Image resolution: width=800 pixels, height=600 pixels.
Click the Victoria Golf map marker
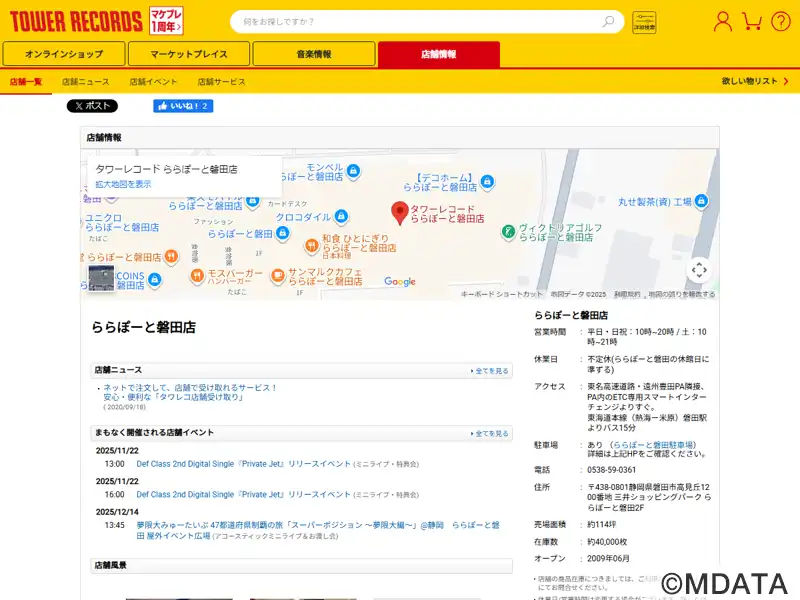coord(508,232)
